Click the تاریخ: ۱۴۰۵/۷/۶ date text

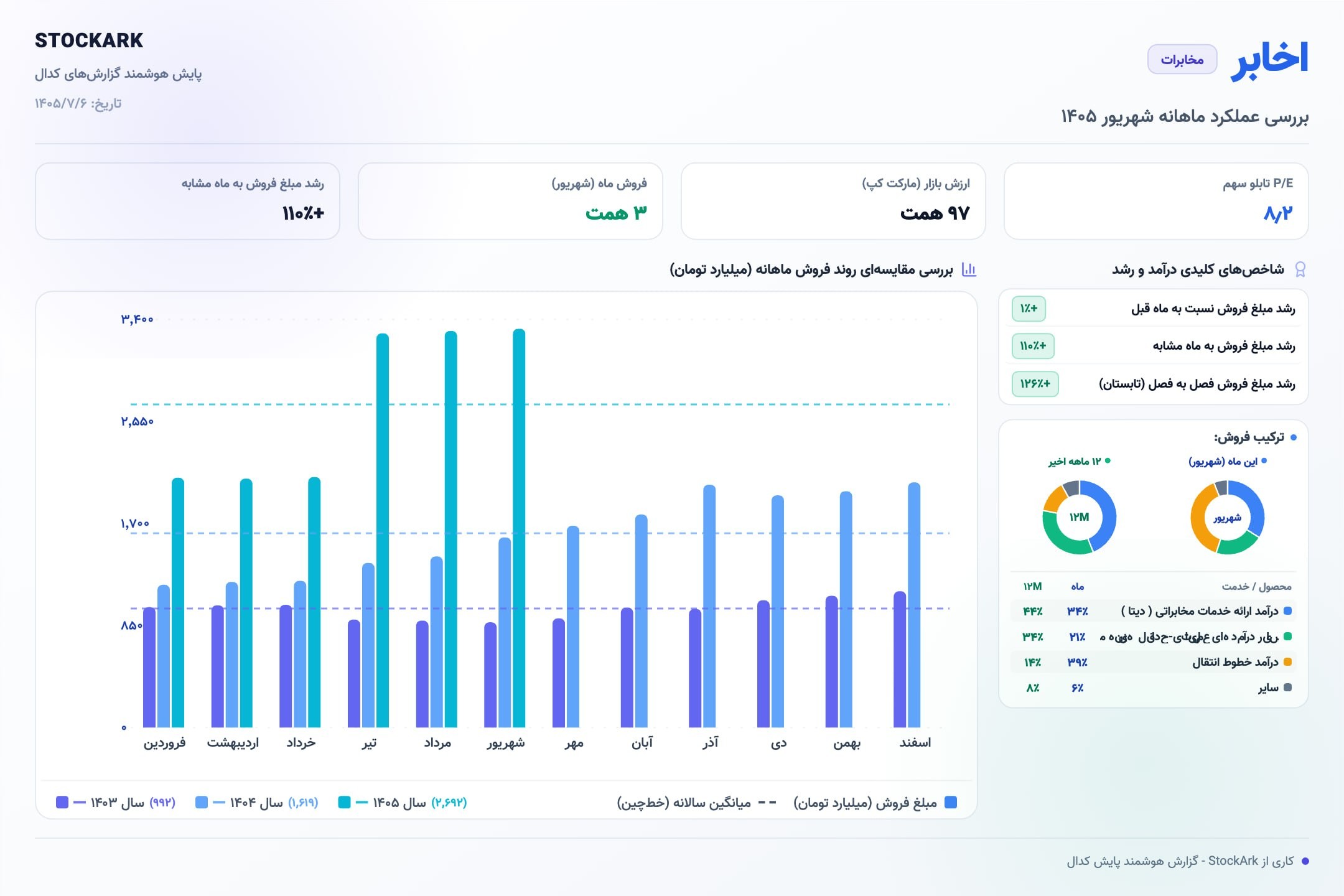tap(78, 103)
